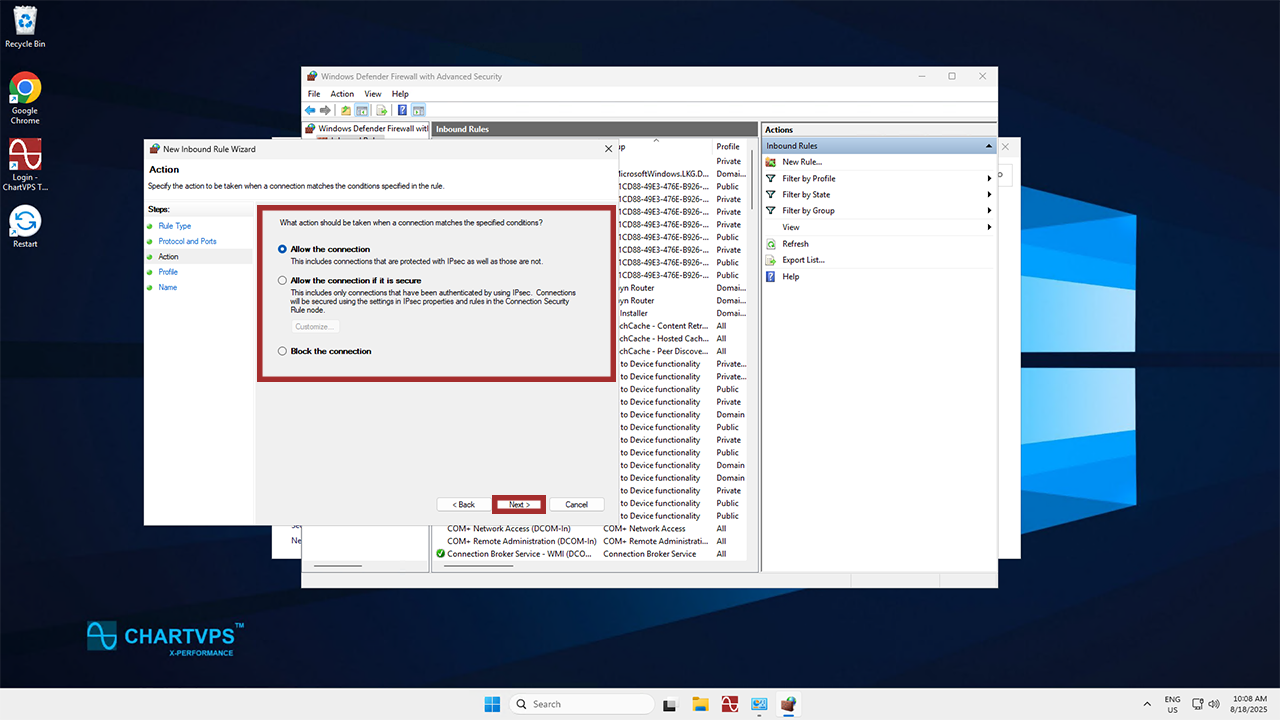Collapse the Inbound Rules actions section

[x=989, y=146]
